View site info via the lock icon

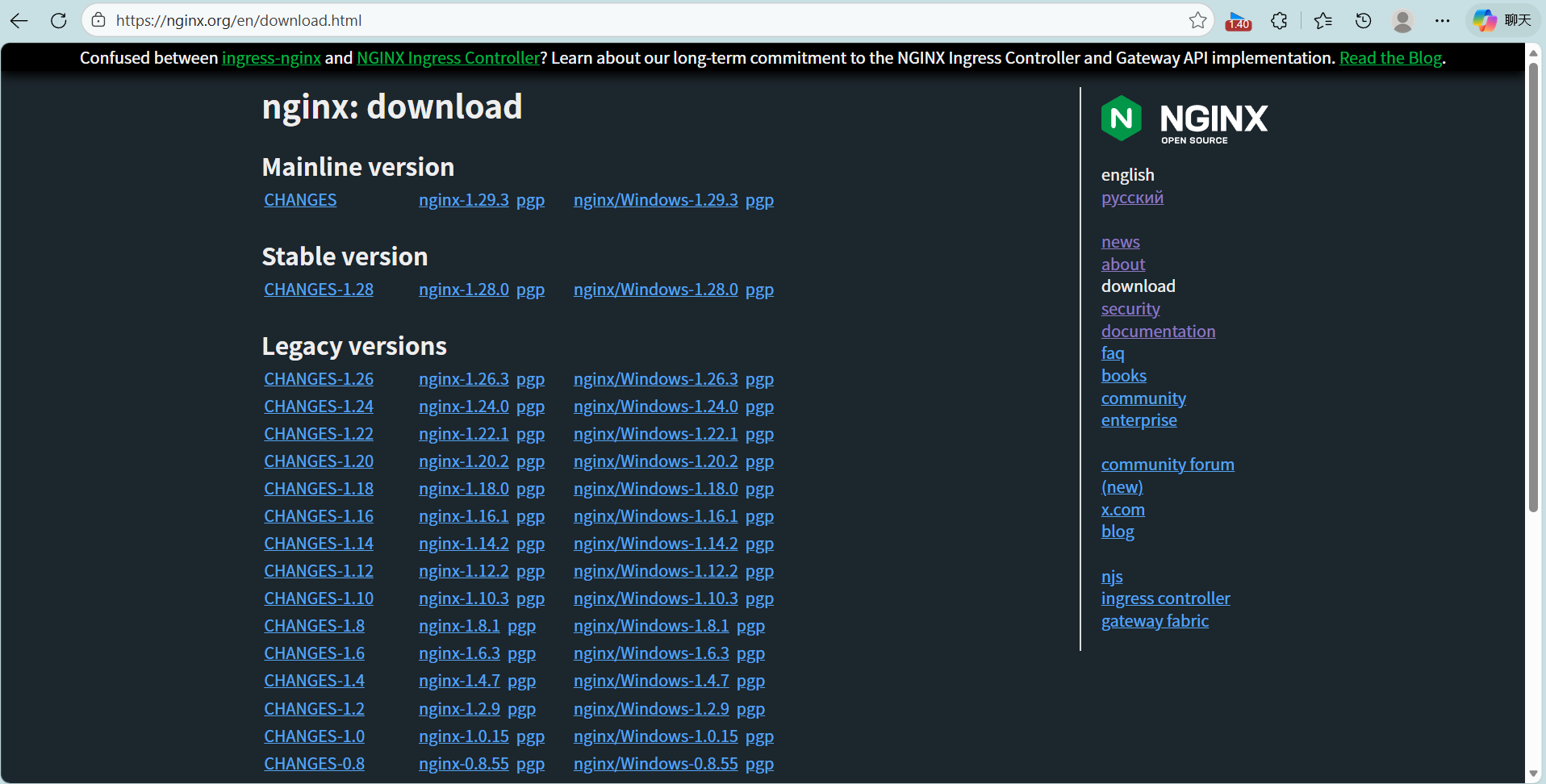point(98,20)
